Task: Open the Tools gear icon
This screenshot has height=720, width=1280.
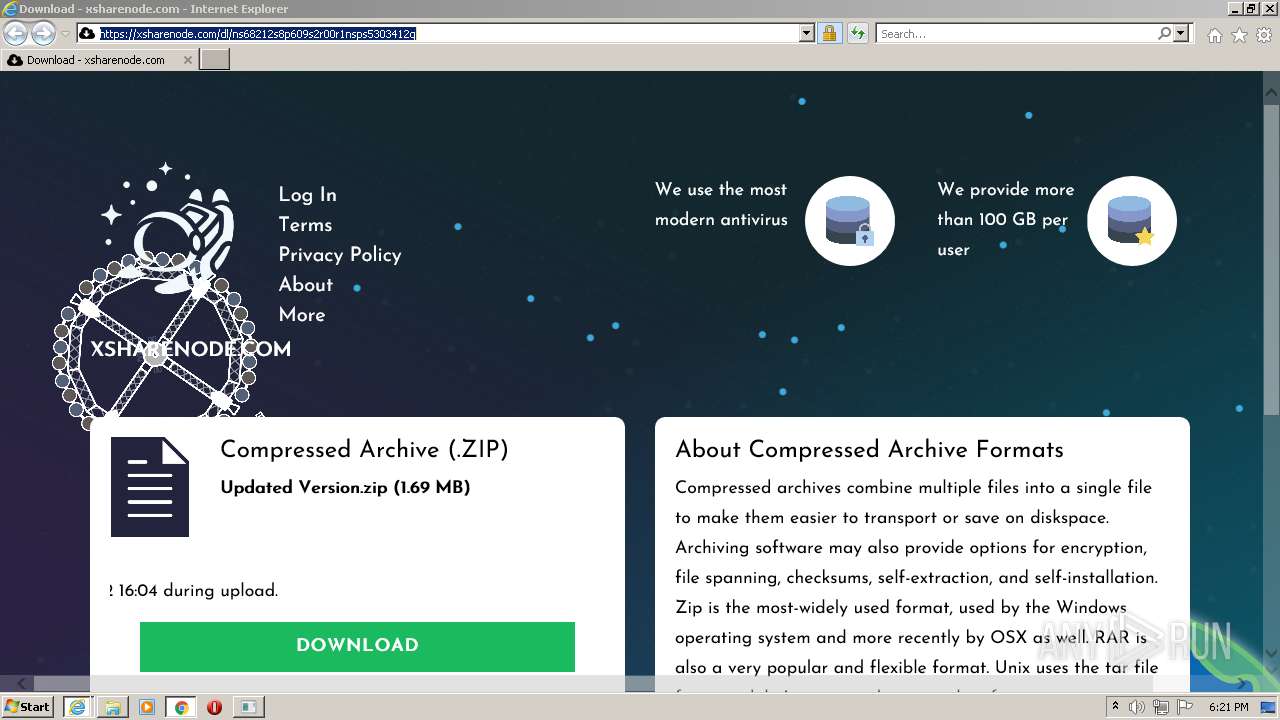Action: (x=1264, y=35)
